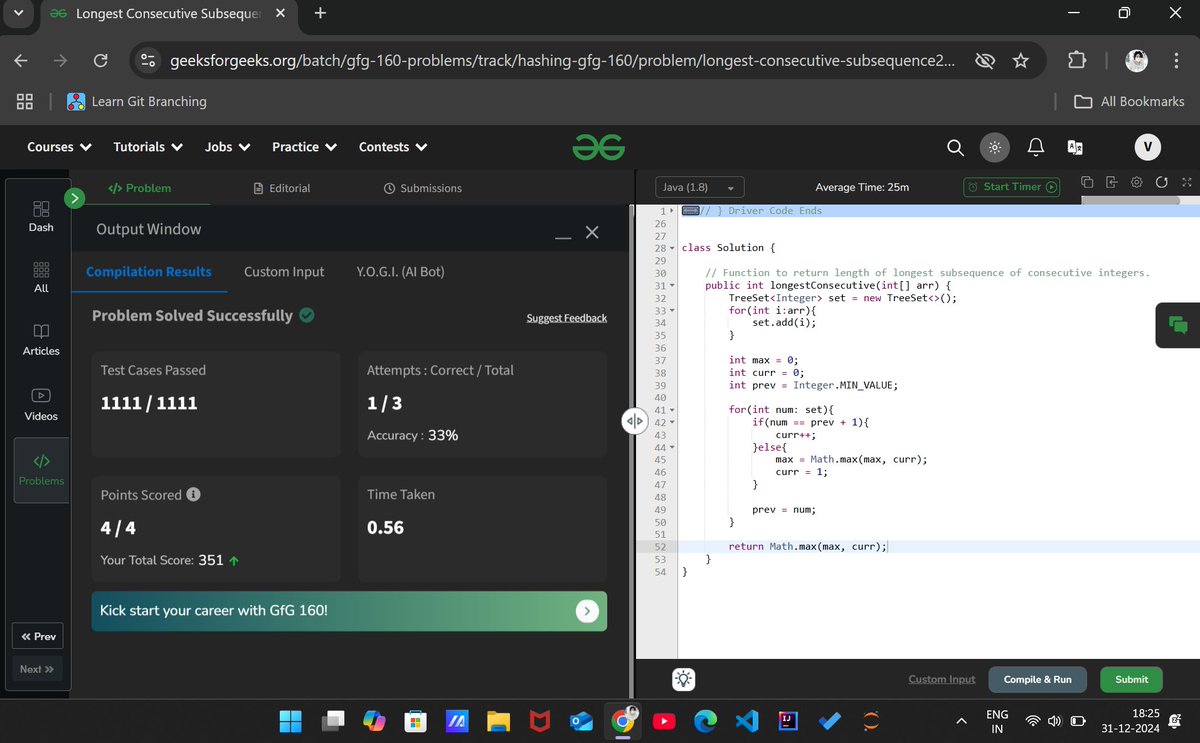Bookmark this page with star icon

pos(1021,61)
